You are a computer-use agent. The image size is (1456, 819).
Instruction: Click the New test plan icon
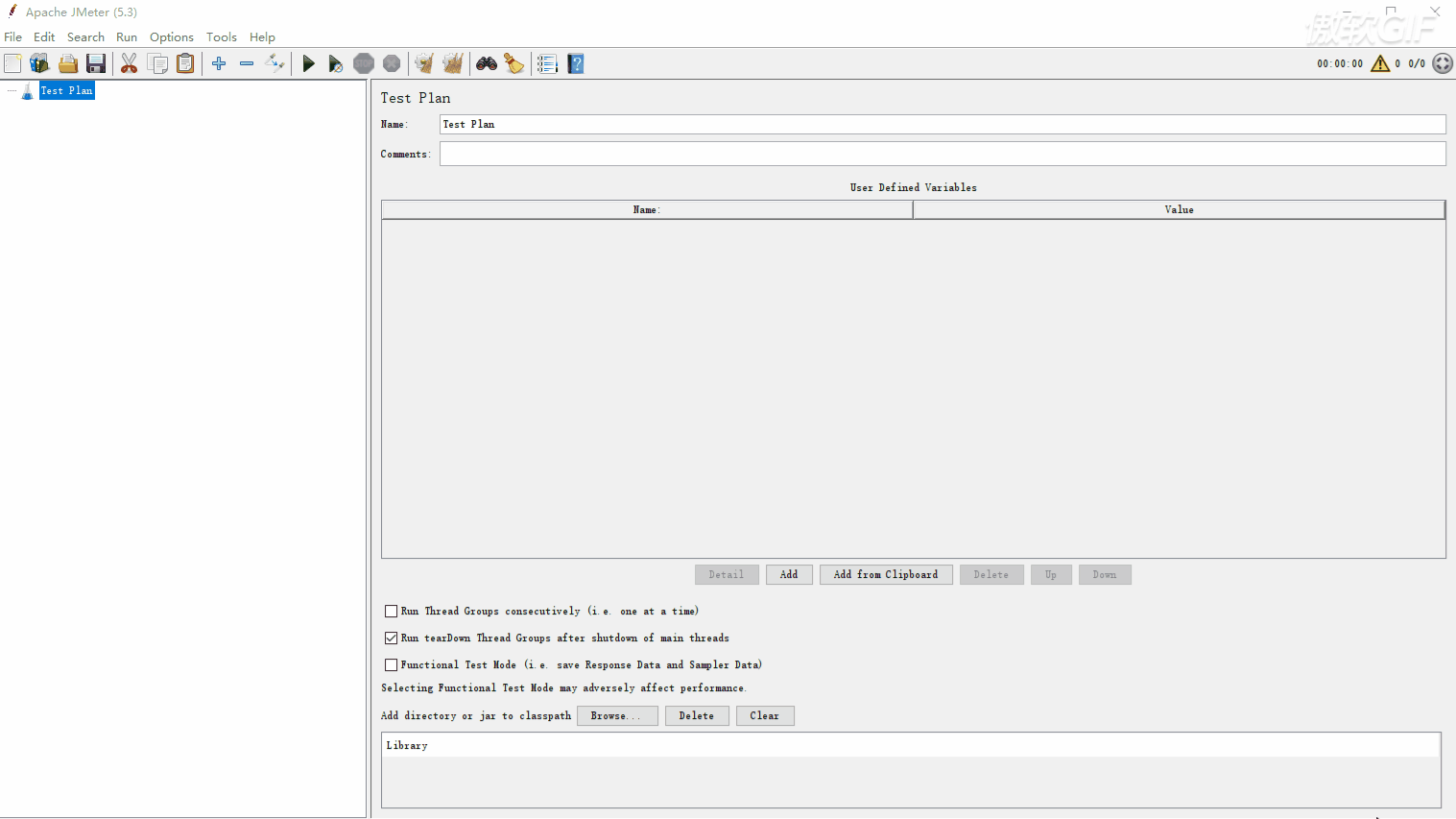pos(12,63)
